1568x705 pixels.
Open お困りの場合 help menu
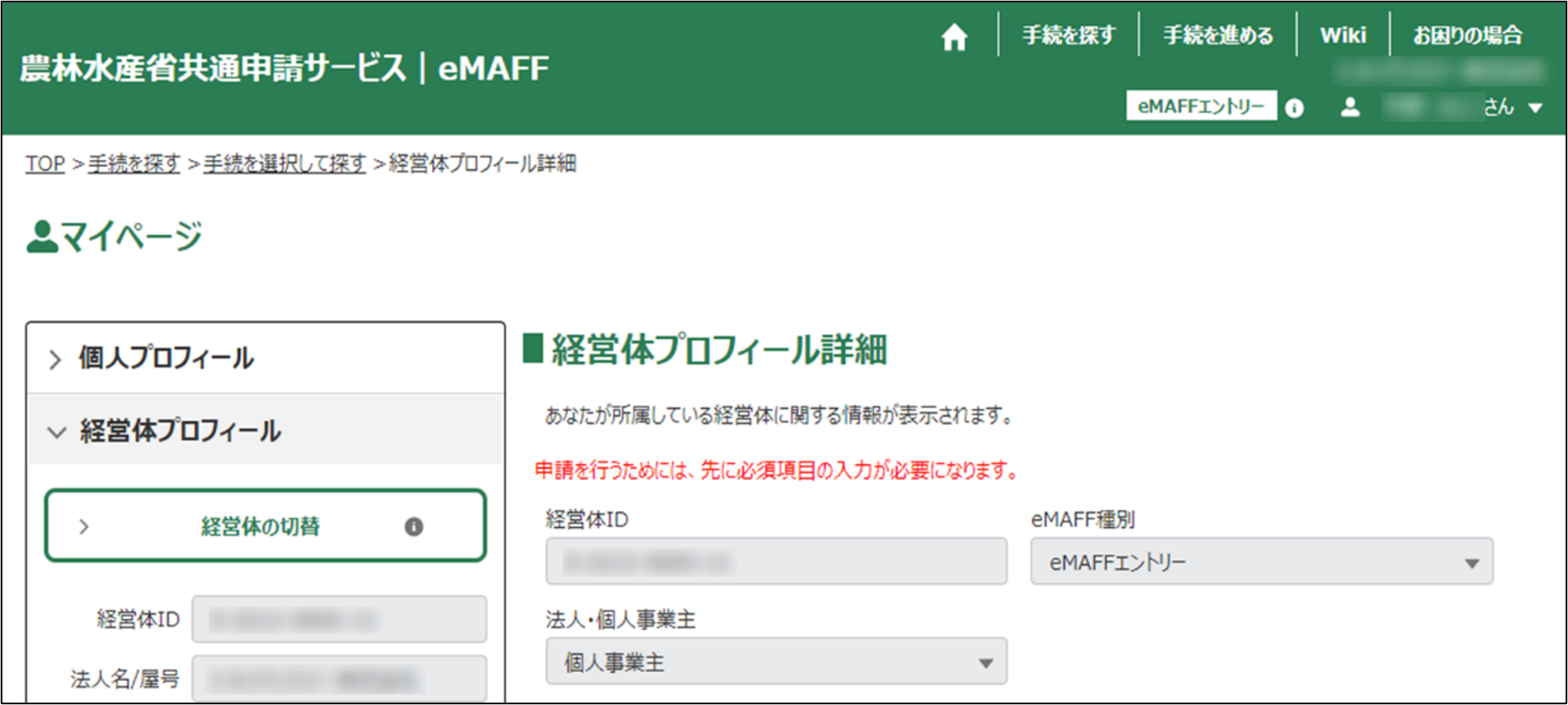tap(1467, 35)
